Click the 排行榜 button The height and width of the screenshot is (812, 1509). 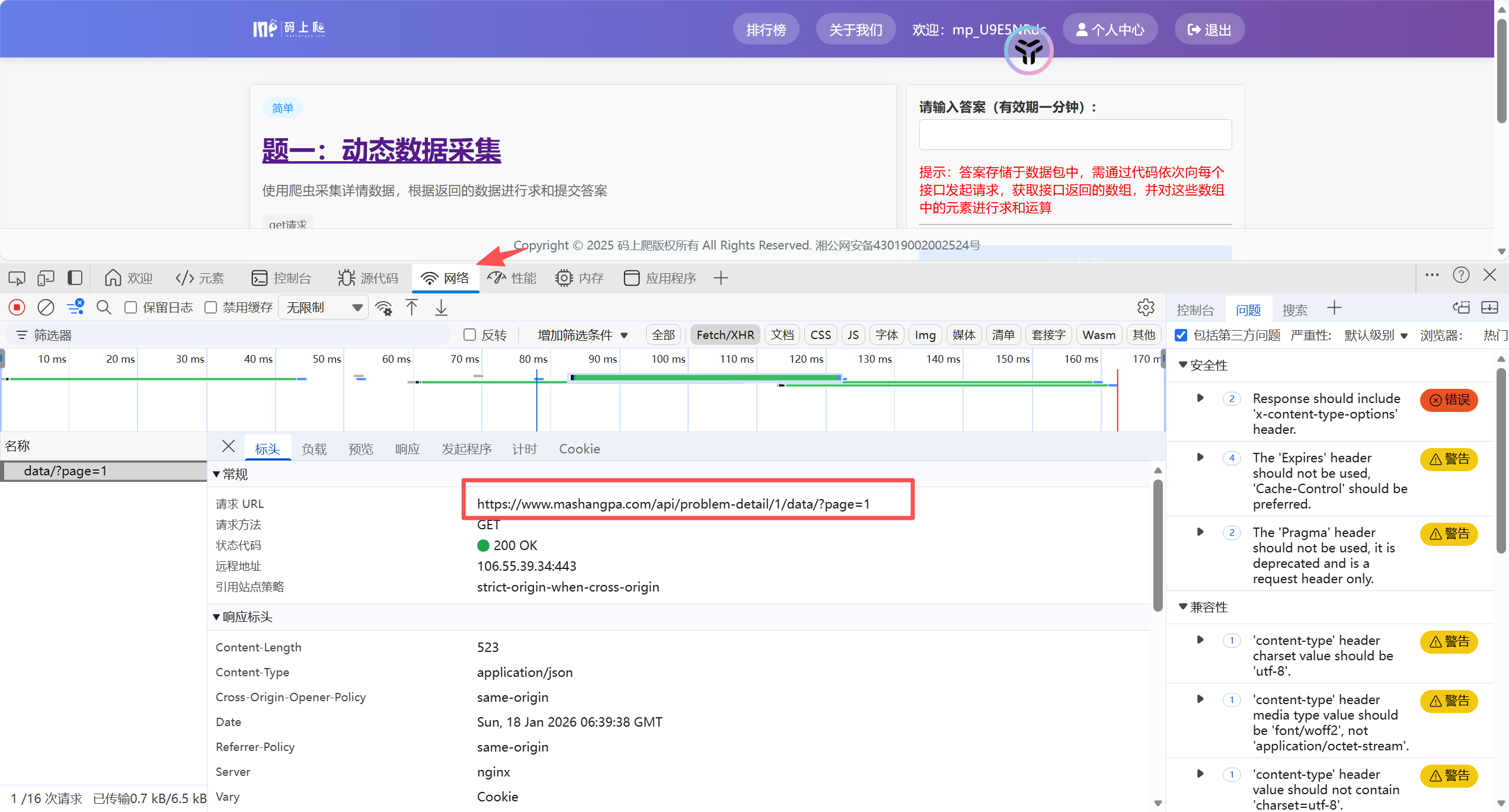[765, 30]
